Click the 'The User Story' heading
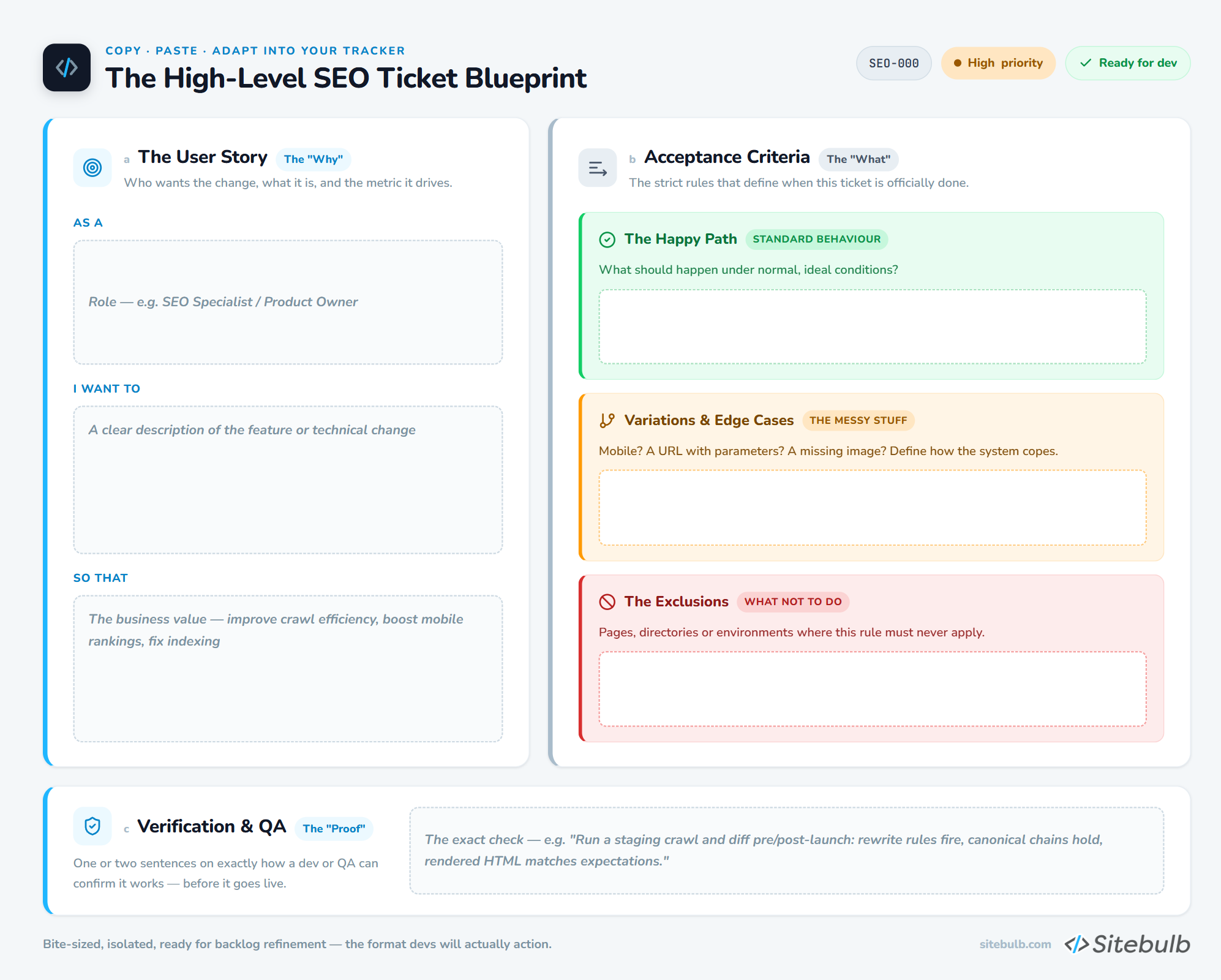1221x980 pixels. pyautogui.click(x=203, y=157)
